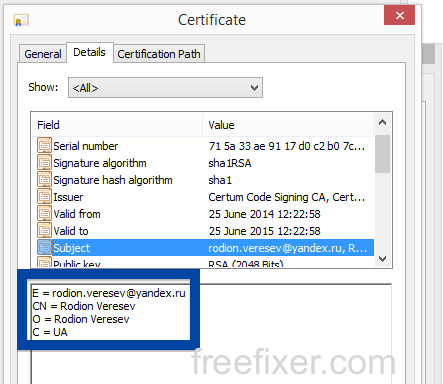
Task: Click the O = Rodion Veresev line
Action: click(x=81, y=319)
